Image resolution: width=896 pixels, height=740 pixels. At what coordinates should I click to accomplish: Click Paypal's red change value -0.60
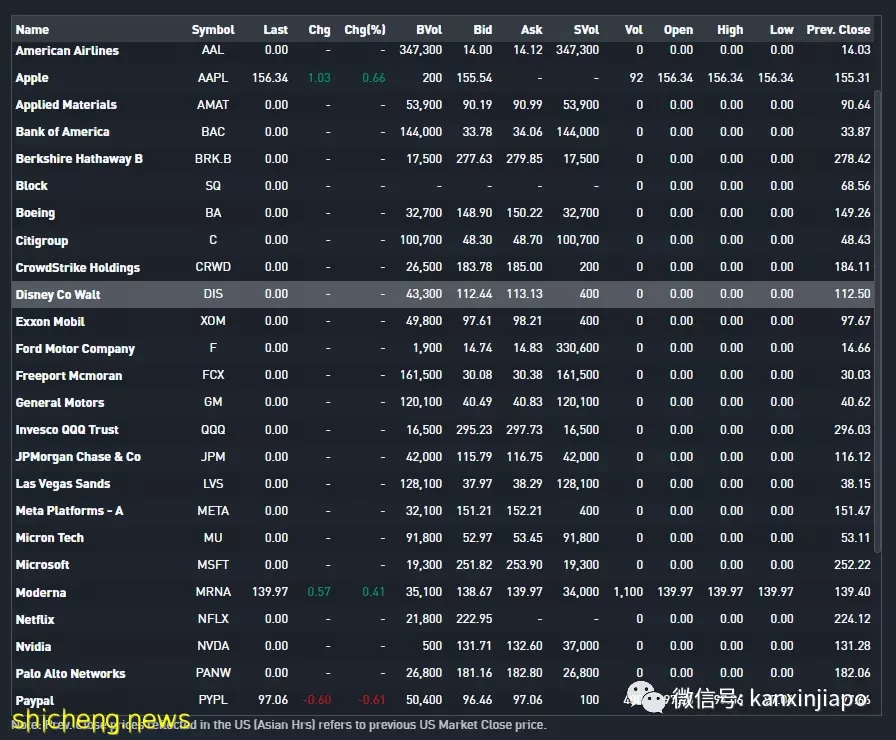click(x=317, y=699)
